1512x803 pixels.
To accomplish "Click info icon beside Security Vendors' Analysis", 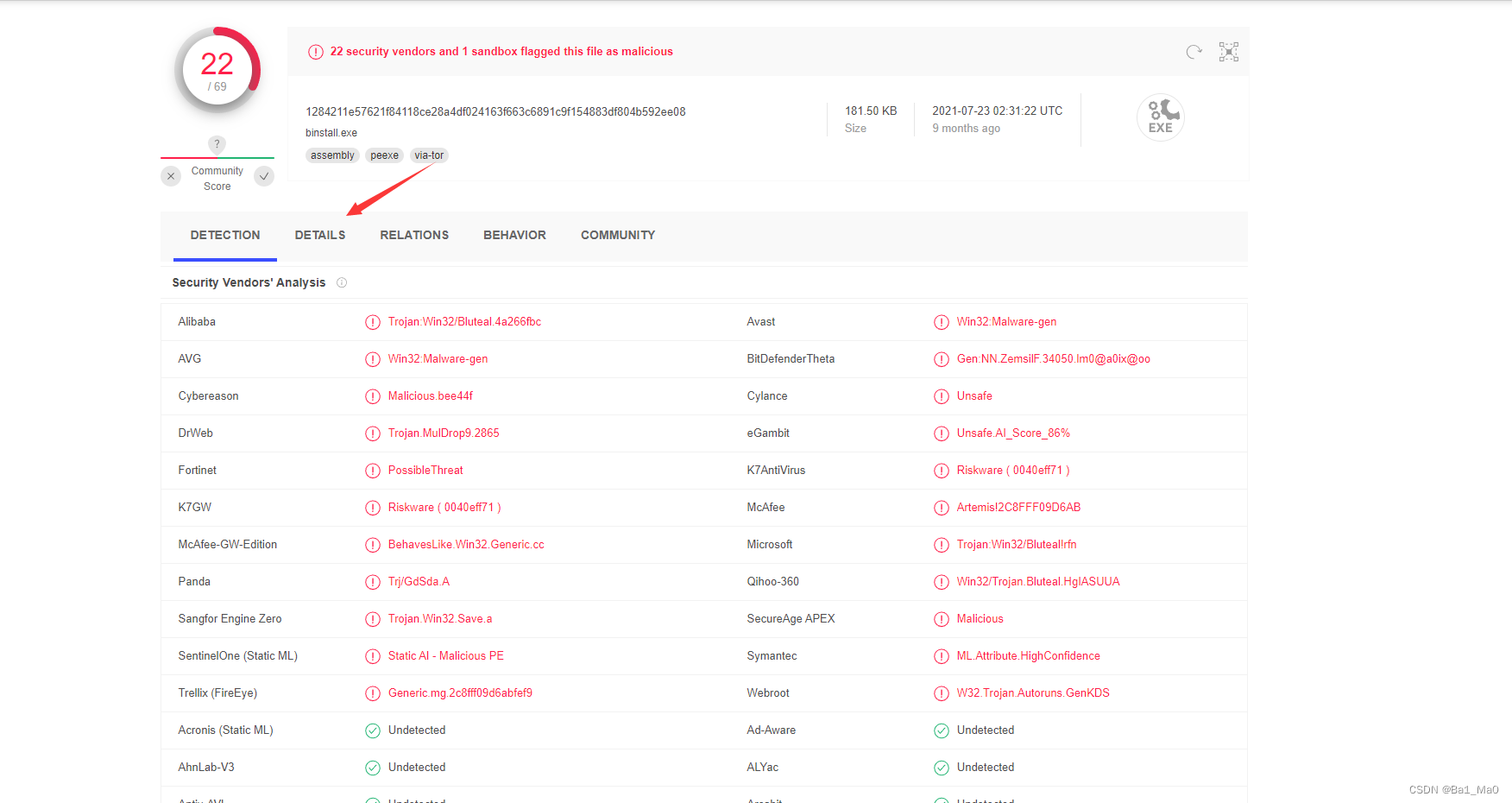I will click(x=342, y=282).
